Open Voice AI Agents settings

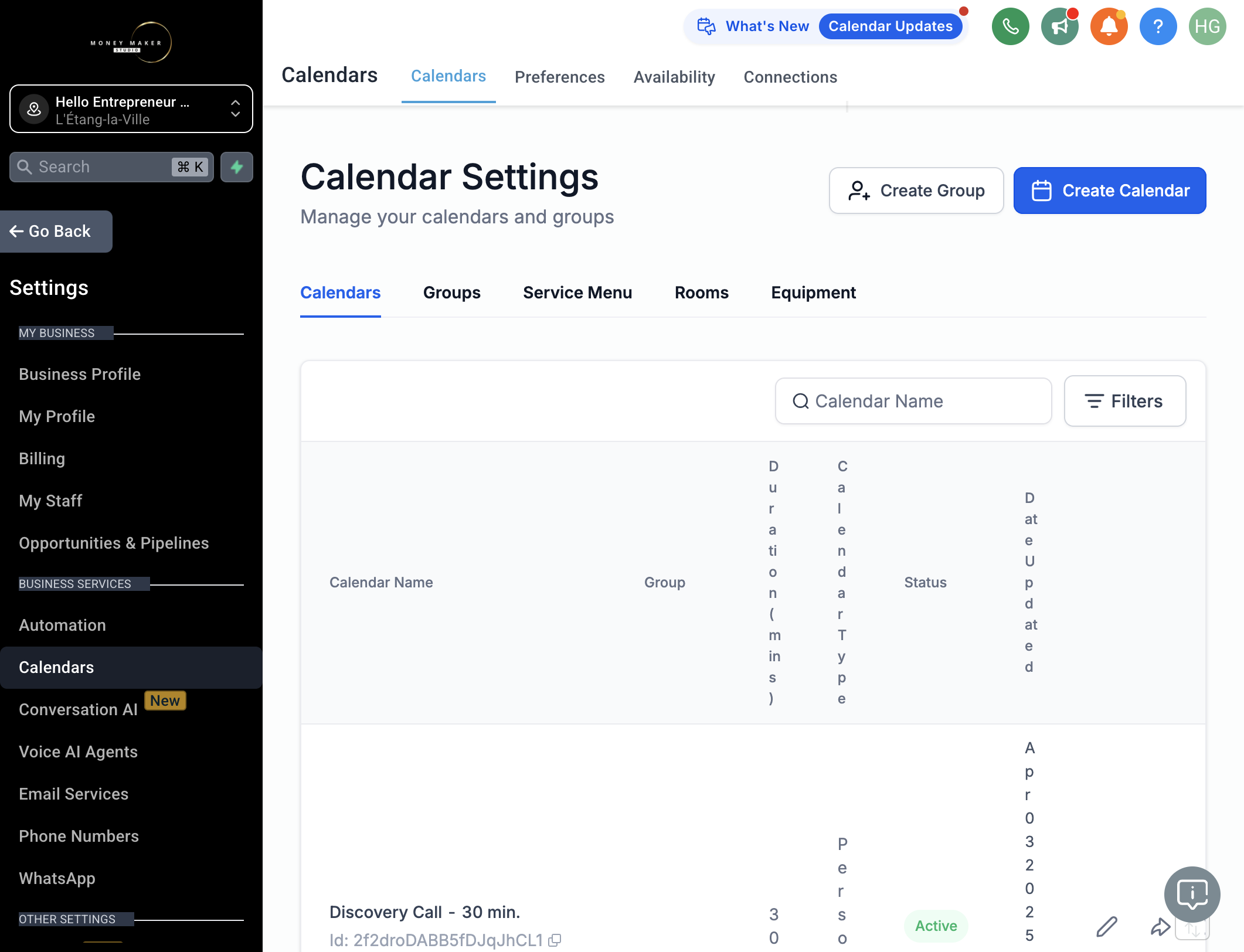[x=78, y=752]
